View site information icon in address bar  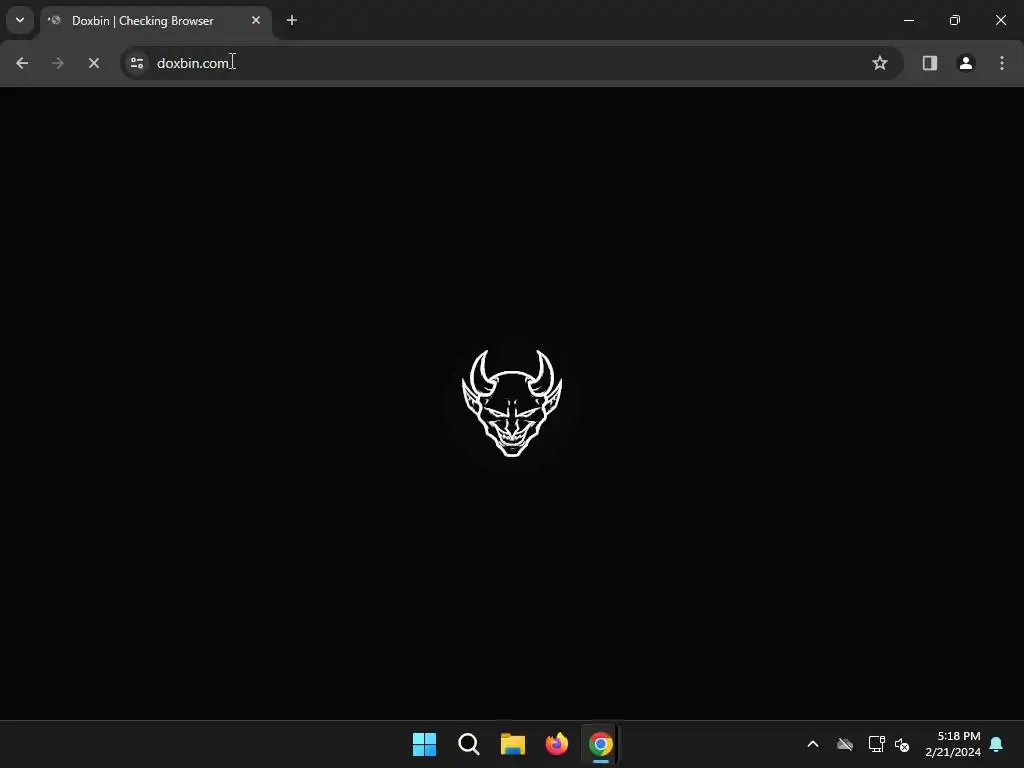pos(137,63)
